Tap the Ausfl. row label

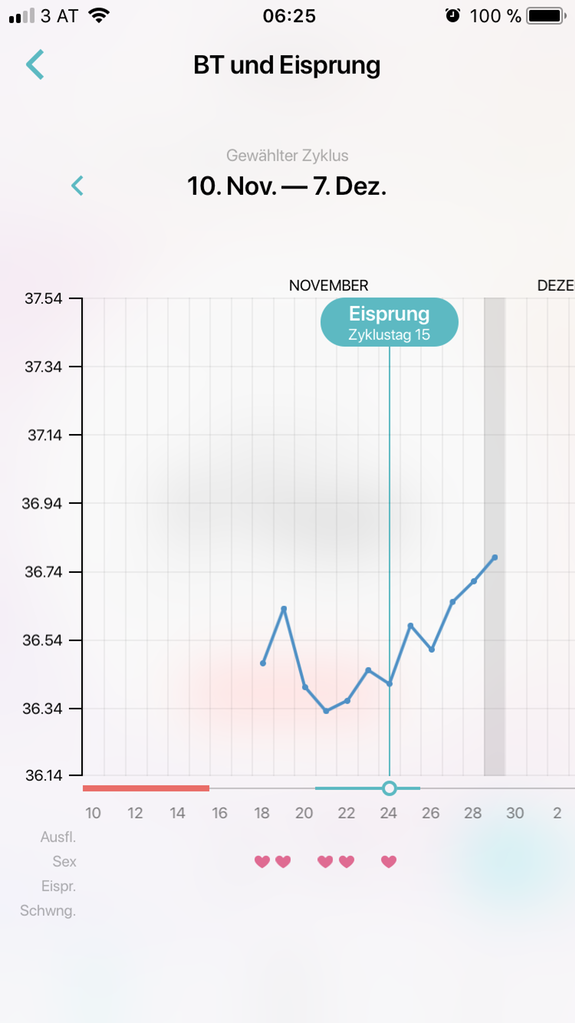59,837
